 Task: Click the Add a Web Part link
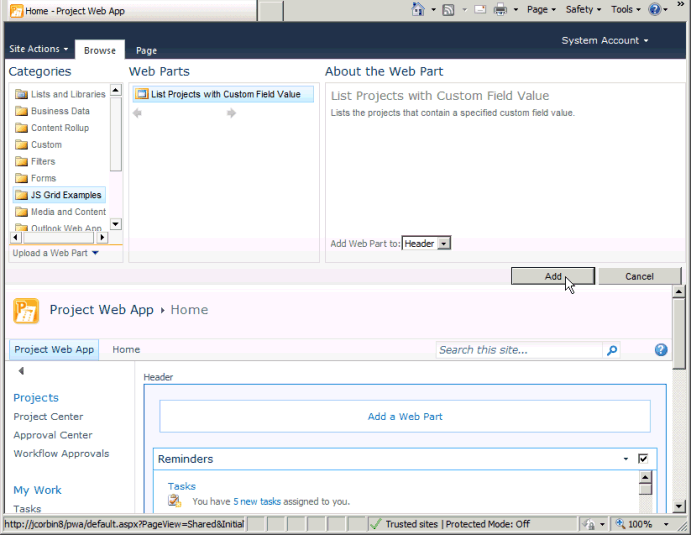pyautogui.click(x=405, y=416)
